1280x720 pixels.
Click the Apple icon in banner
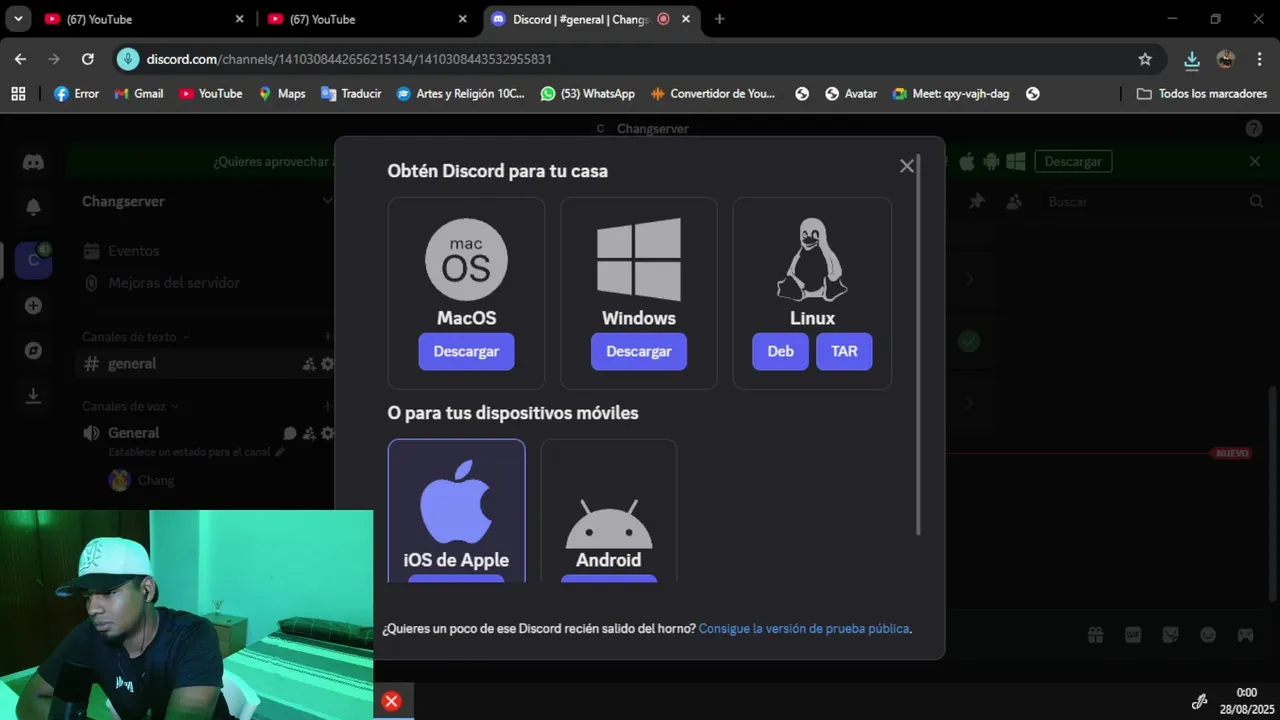[966, 162]
